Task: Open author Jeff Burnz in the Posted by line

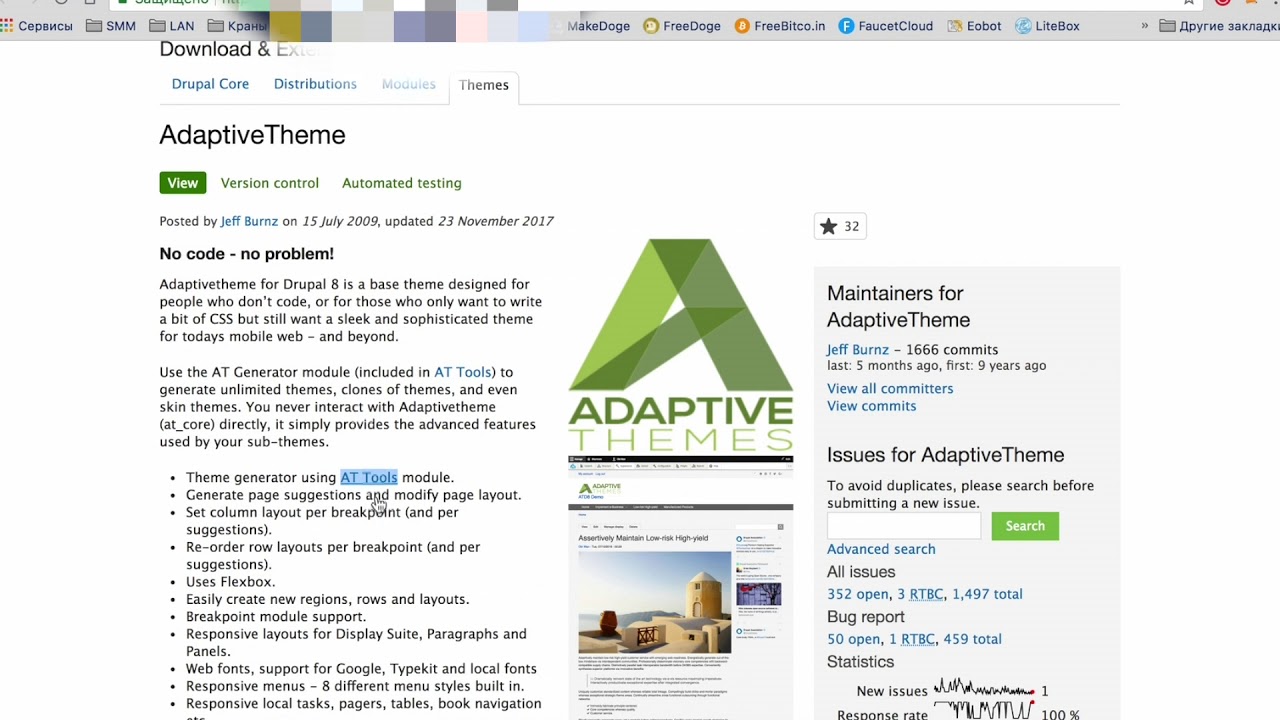Action: coord(249,221)
